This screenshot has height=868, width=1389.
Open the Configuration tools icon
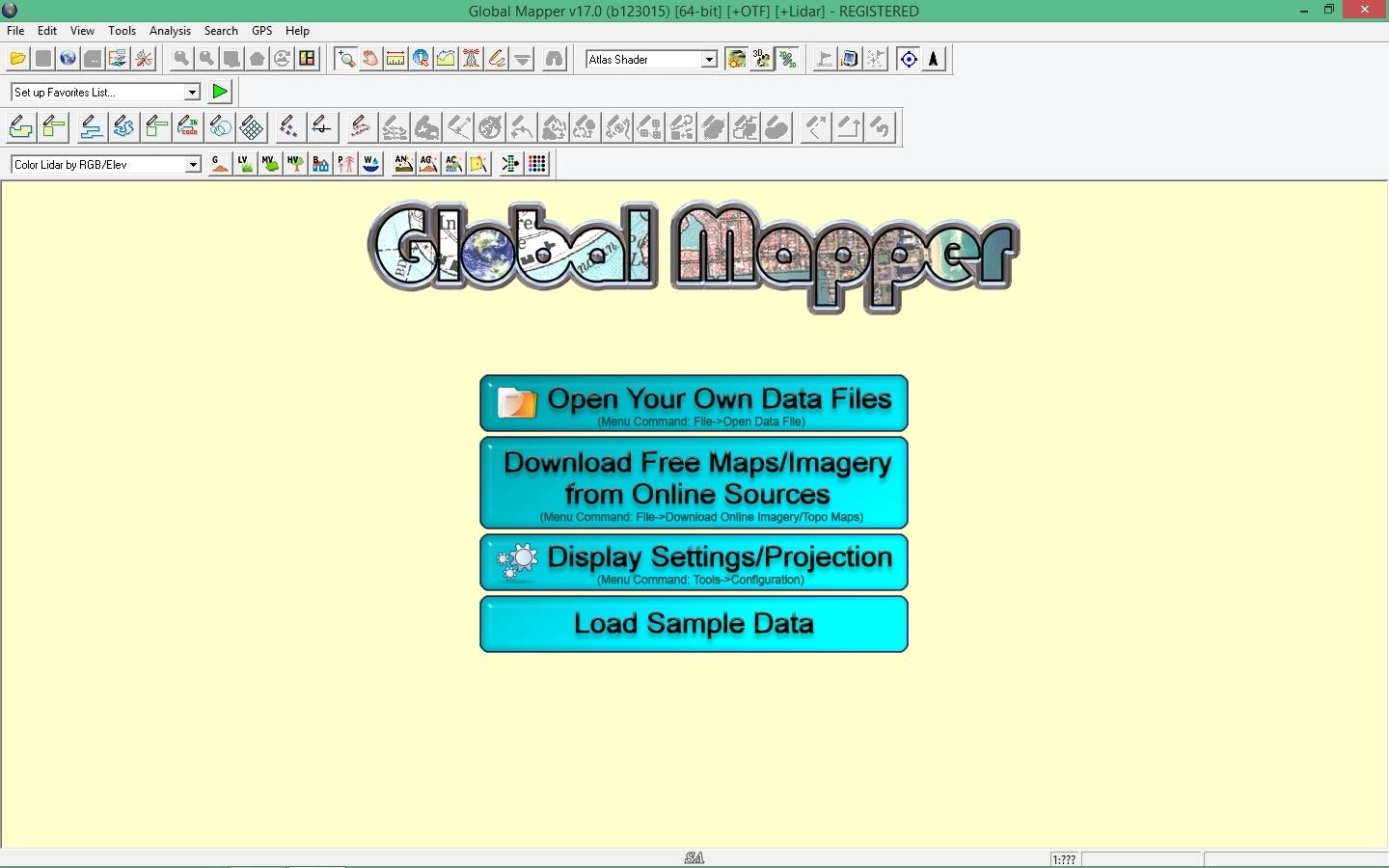[x=144, y=59]
